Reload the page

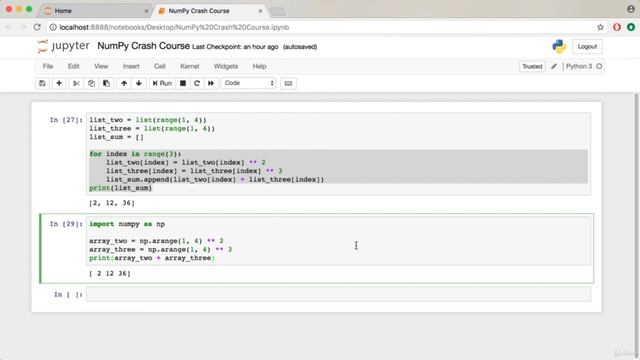37,27
